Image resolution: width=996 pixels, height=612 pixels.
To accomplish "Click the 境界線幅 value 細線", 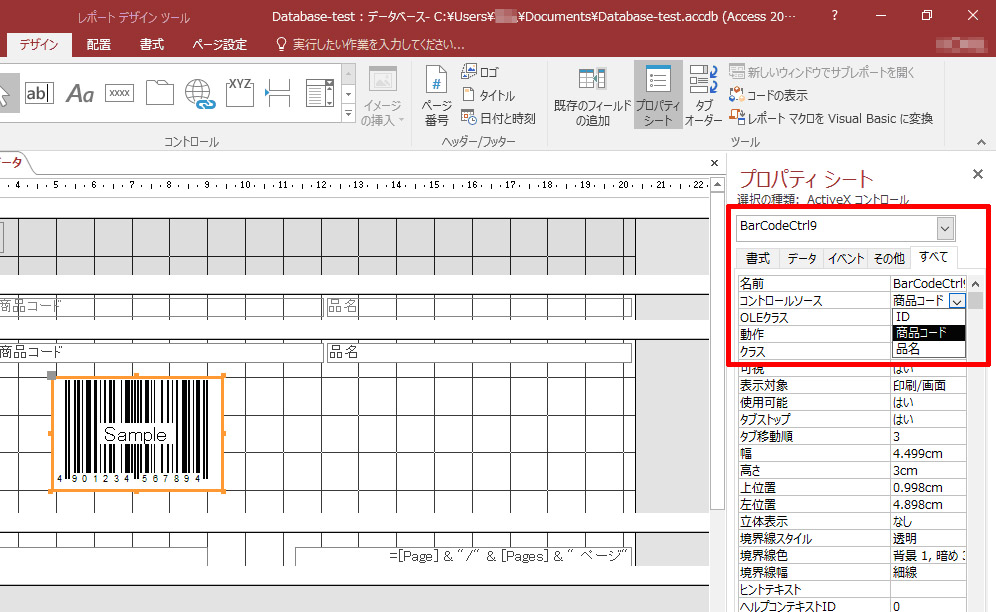I will (928, 573).
